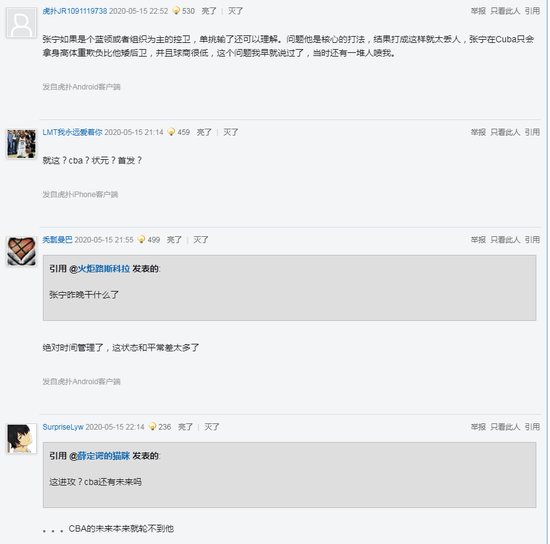
Task: Open quoted user 薛定谔的猫咪's profile
Action: (103, 456)
